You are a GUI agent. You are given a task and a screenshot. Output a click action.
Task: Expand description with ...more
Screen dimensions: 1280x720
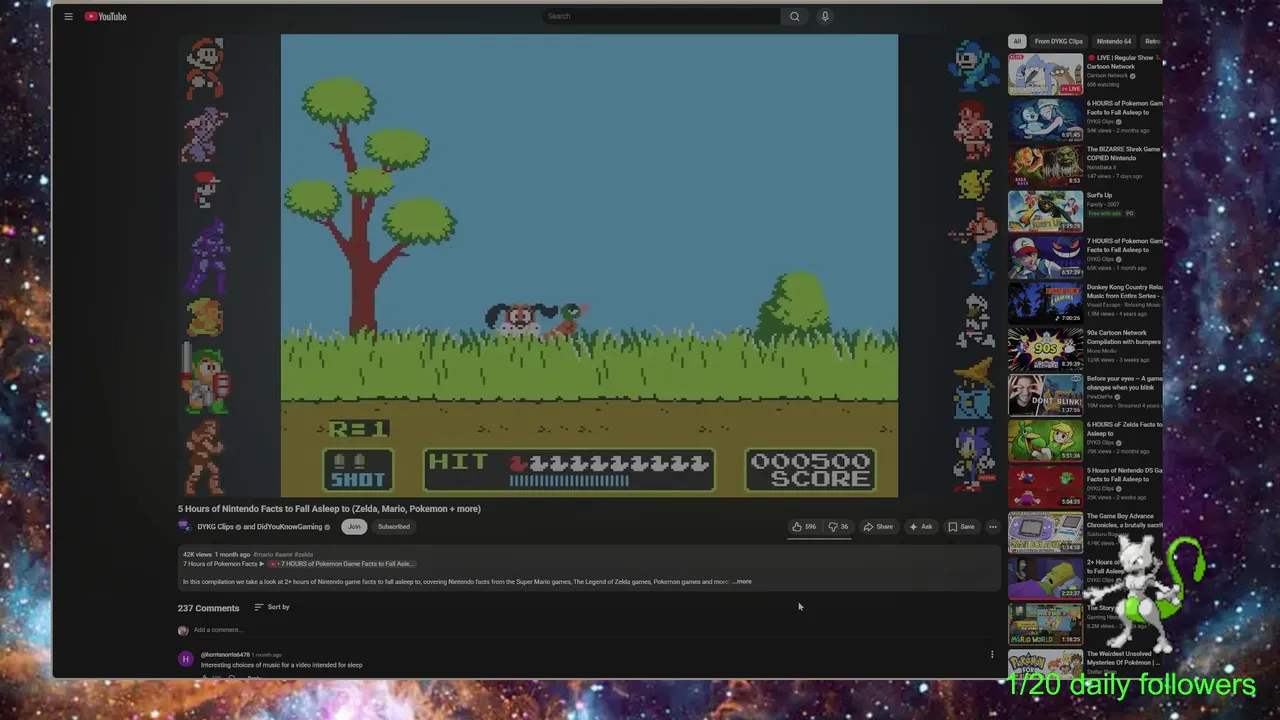743,582
